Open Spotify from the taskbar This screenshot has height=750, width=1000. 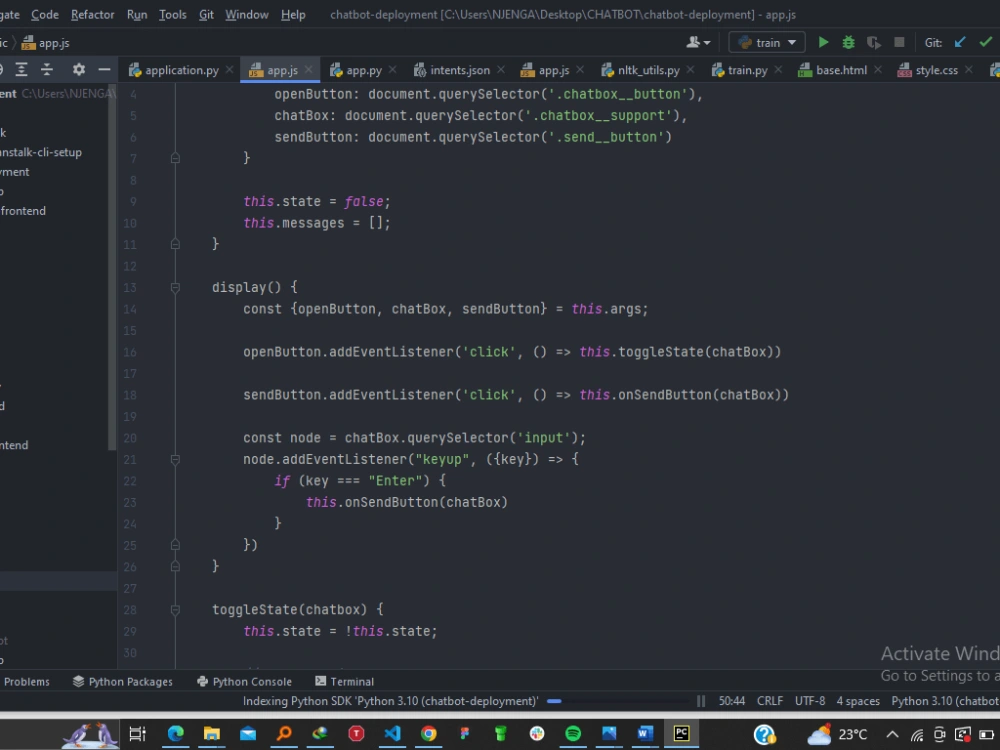[x=573, y=733]
